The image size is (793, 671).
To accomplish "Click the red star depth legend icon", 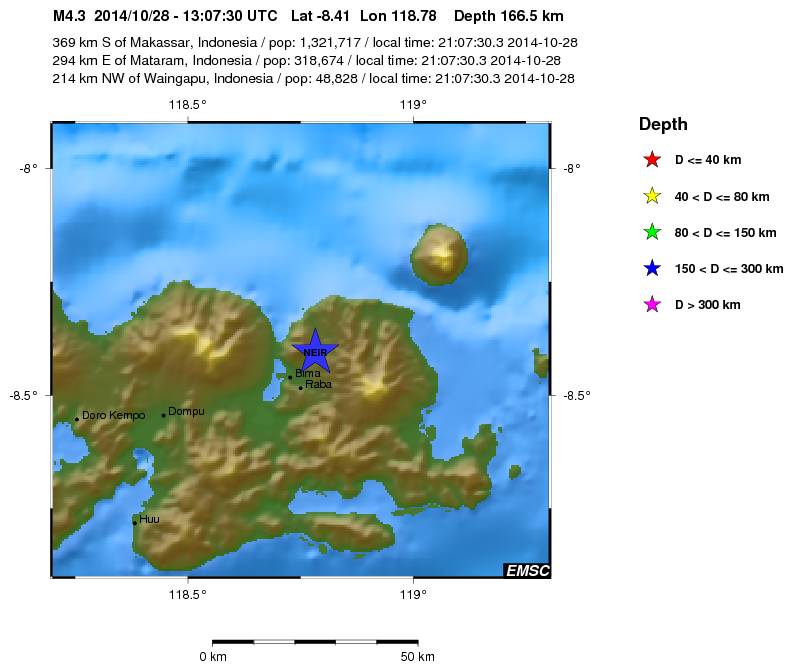I will point(652,160).
